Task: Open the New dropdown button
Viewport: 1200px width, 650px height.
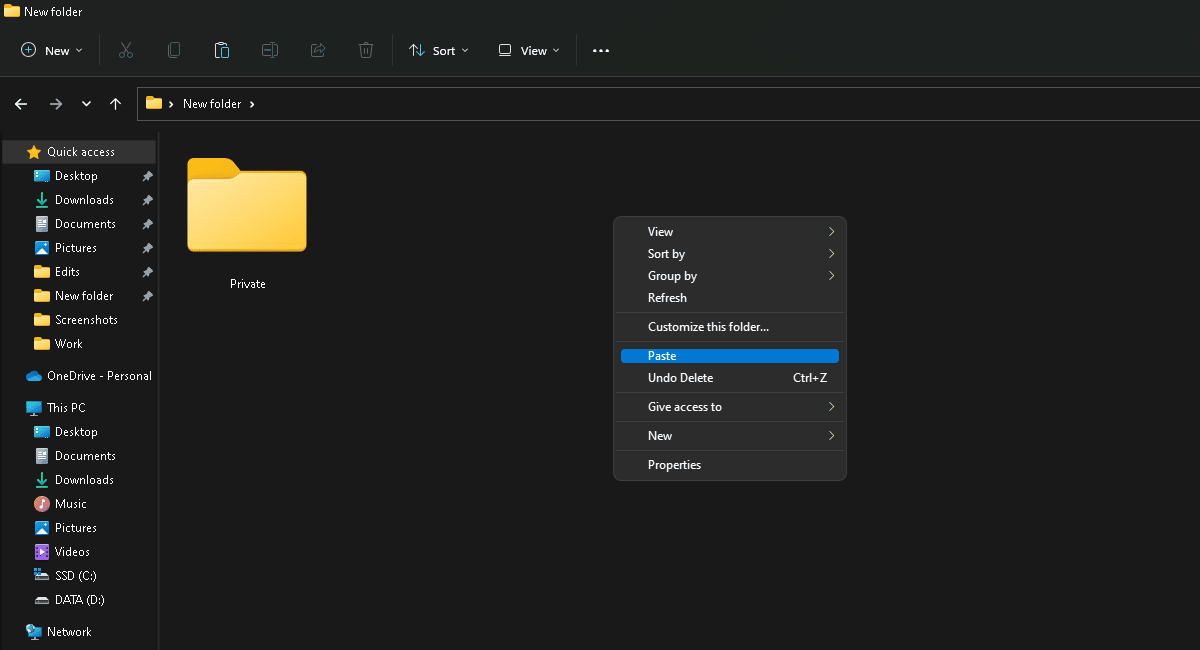Action: point(52,50)
